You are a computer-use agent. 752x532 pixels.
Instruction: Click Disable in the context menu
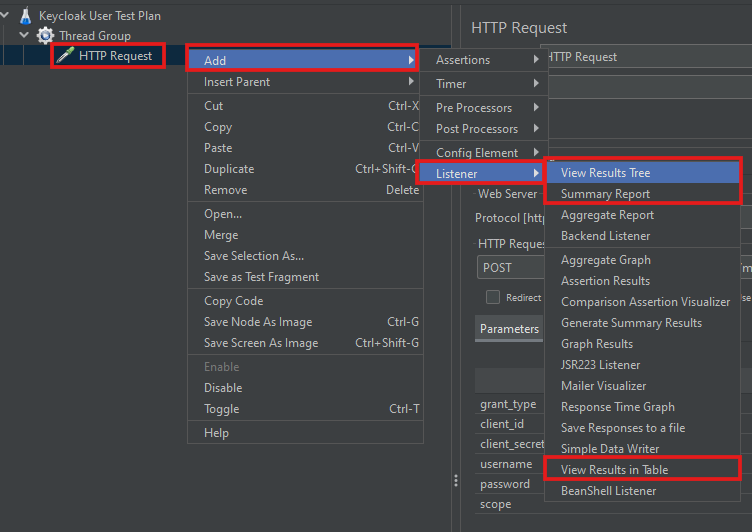click(x=303, y=388)
